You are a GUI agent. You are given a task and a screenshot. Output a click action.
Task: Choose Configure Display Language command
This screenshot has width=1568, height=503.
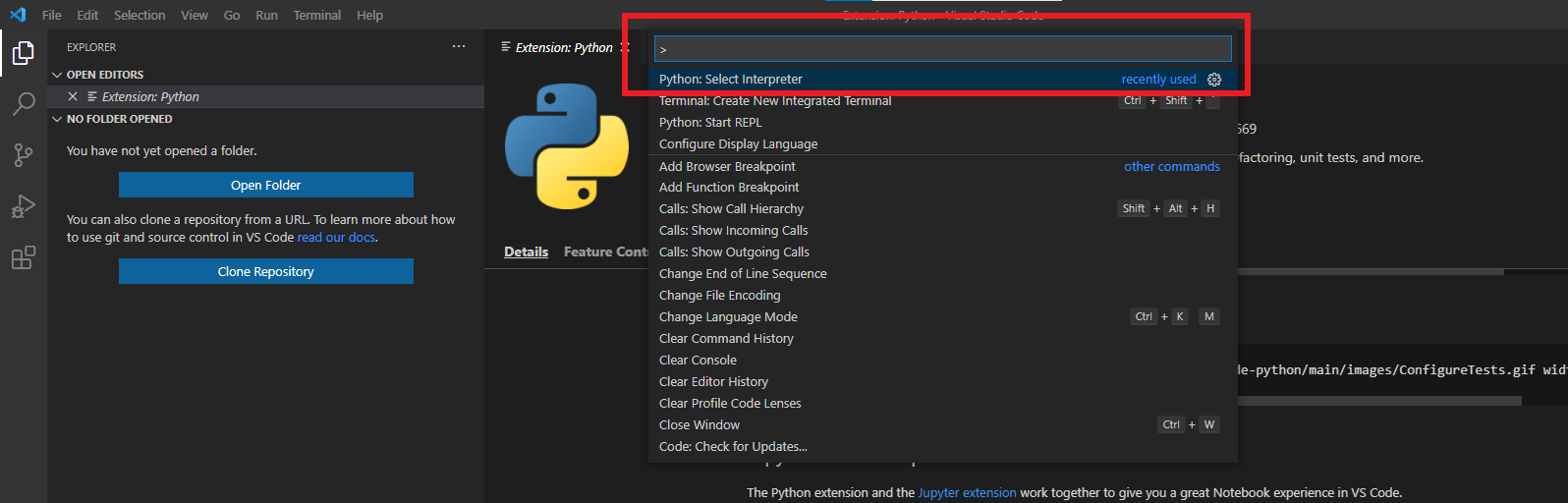click(x=943, y=143)
